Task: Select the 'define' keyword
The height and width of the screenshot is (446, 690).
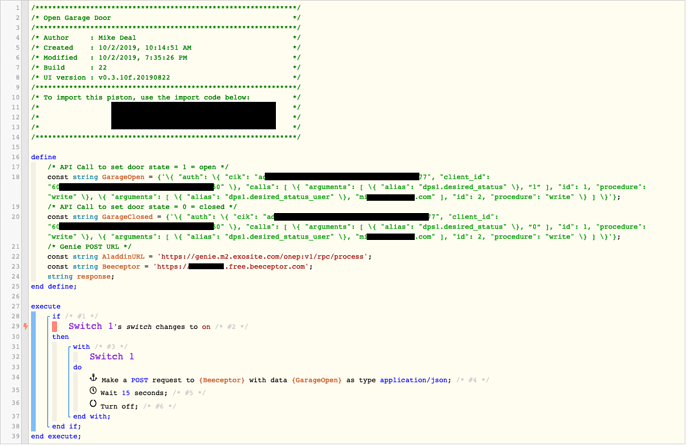Action: [44, 157]
